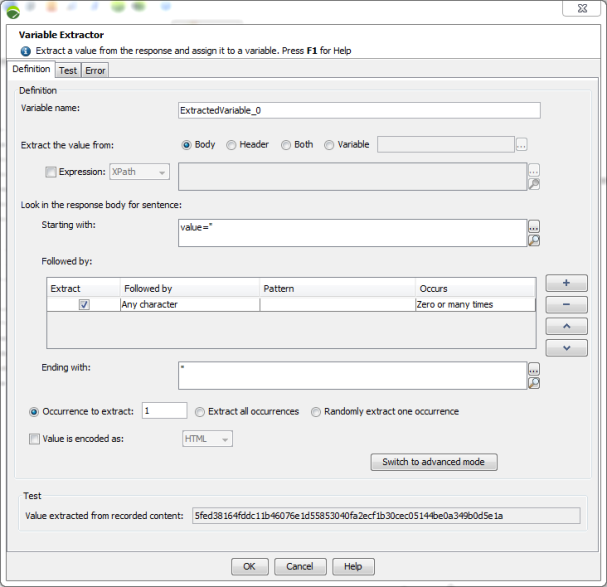Select Occurrence to extract option
Screen dimensions: 607x587
pos(34,412)
